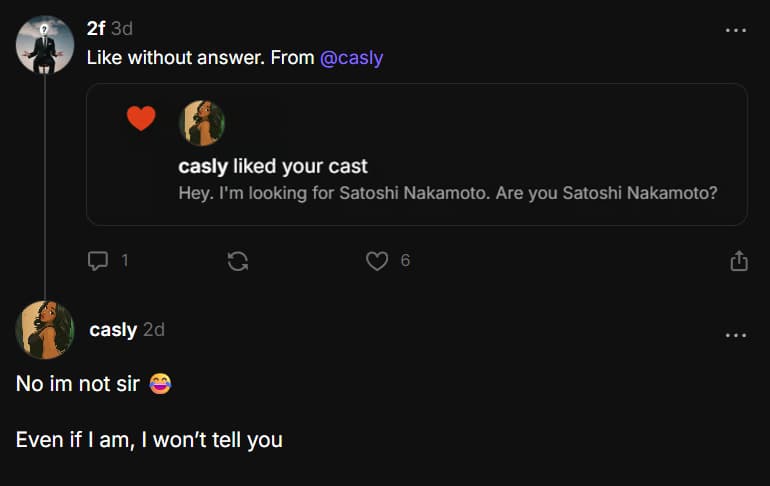
Task: Click the quoted Satoshi Nakamoto cast text
Action: (447, 193)
